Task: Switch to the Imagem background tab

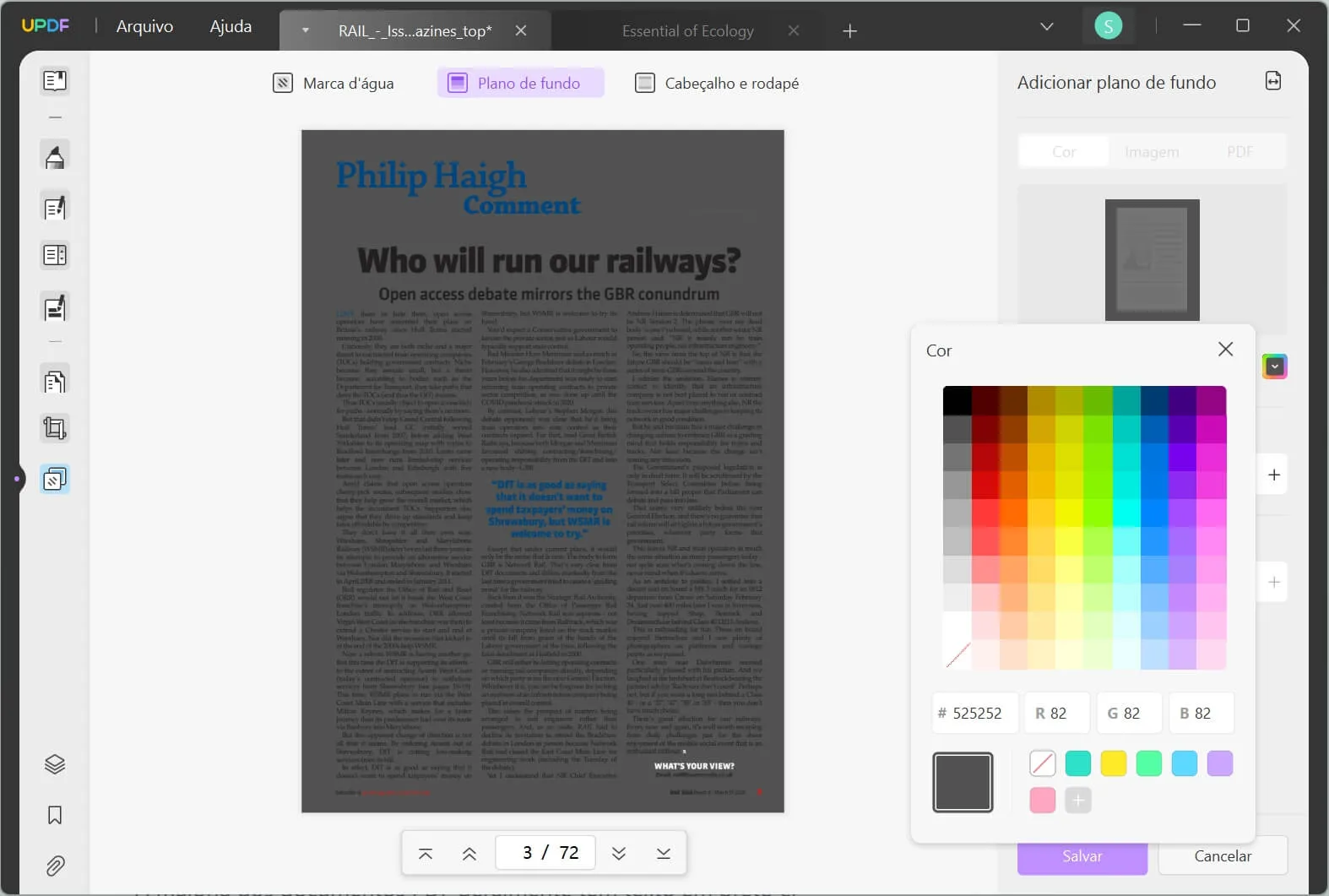Action: (1152, 151)
